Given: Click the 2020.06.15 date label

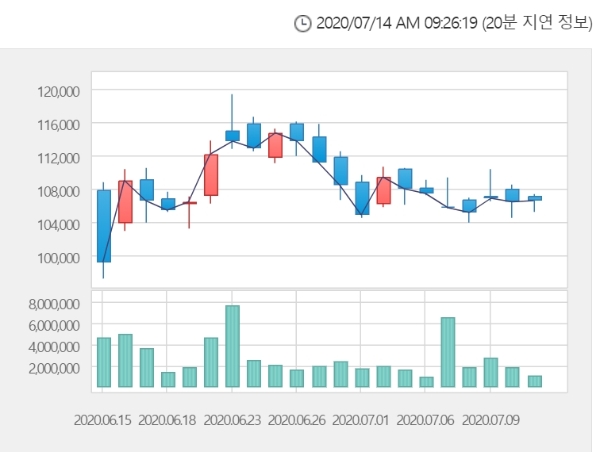Looking at the screenshot, I should [102, 420].
